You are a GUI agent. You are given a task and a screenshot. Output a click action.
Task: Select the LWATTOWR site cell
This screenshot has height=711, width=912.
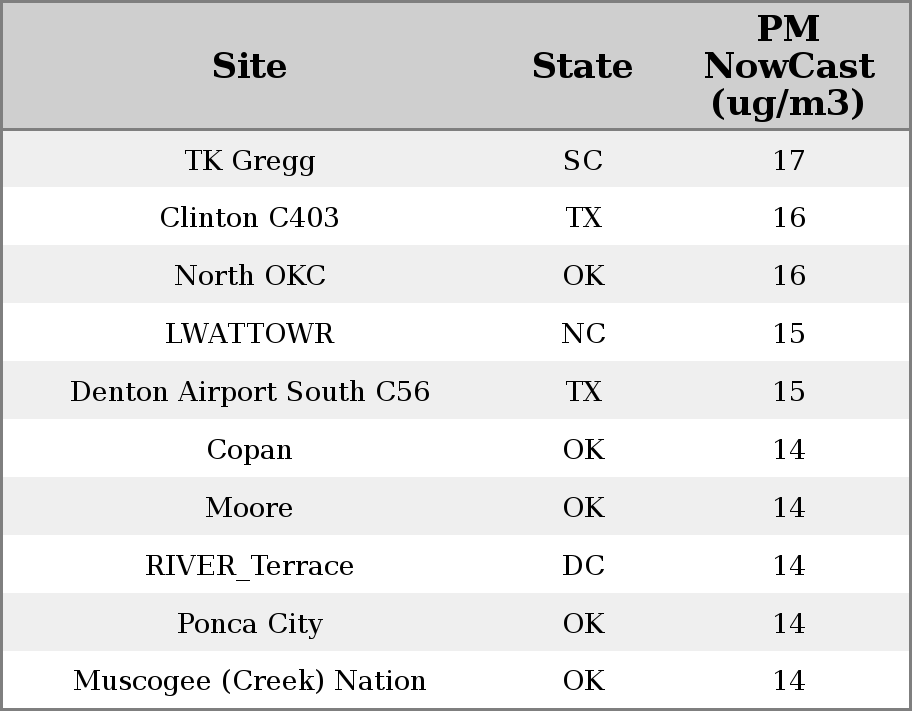[249, 334]
